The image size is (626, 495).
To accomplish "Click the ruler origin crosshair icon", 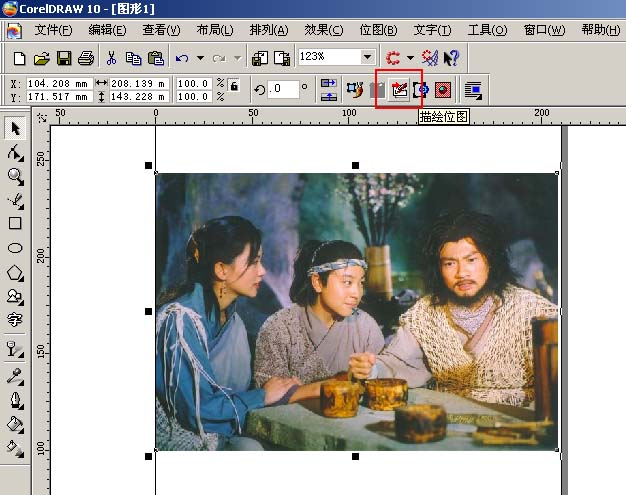I will coord(41,117).
